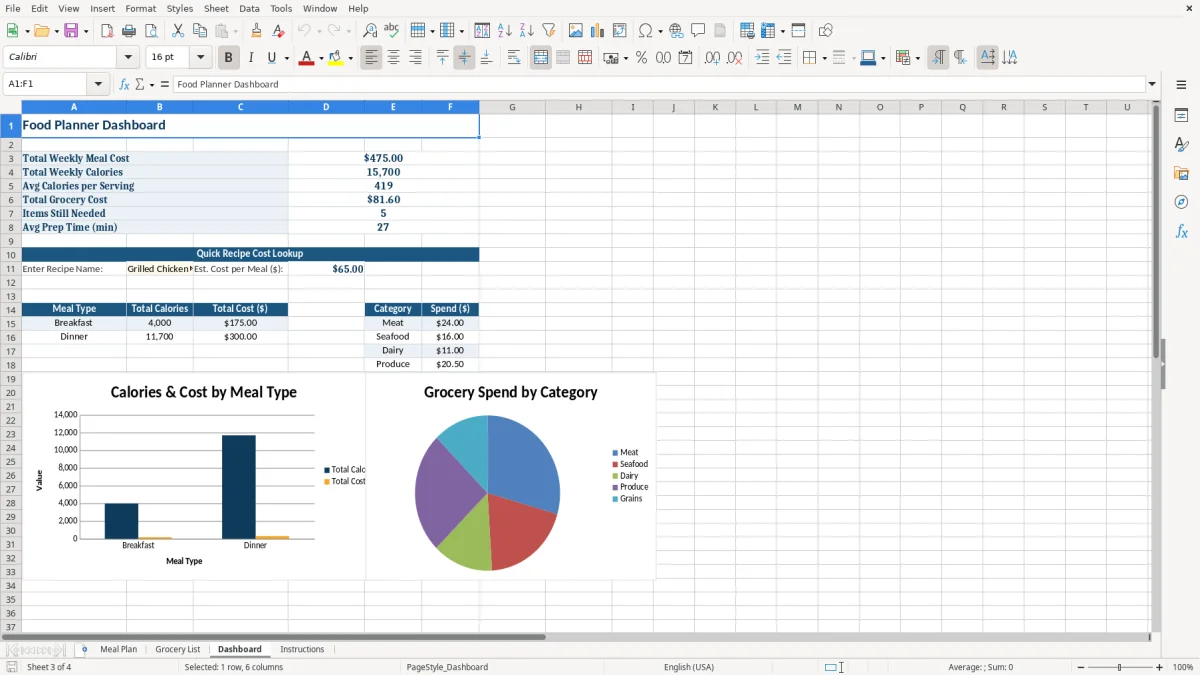Insert an image using toolbar icon
Screen dimensions: 1200x675
(x=576, y=31)
